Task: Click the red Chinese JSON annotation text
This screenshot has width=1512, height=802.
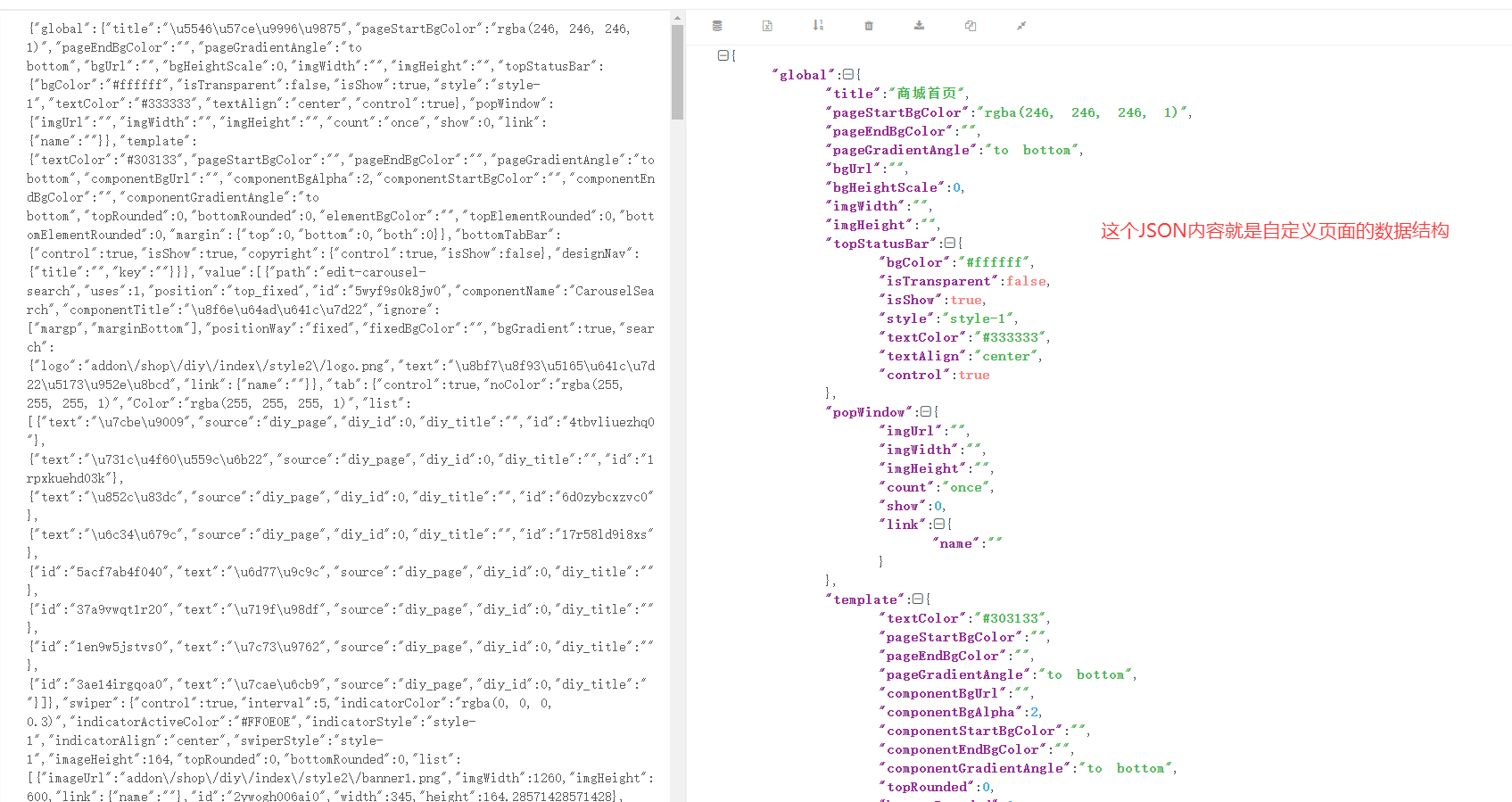Action: [1274, 231]
